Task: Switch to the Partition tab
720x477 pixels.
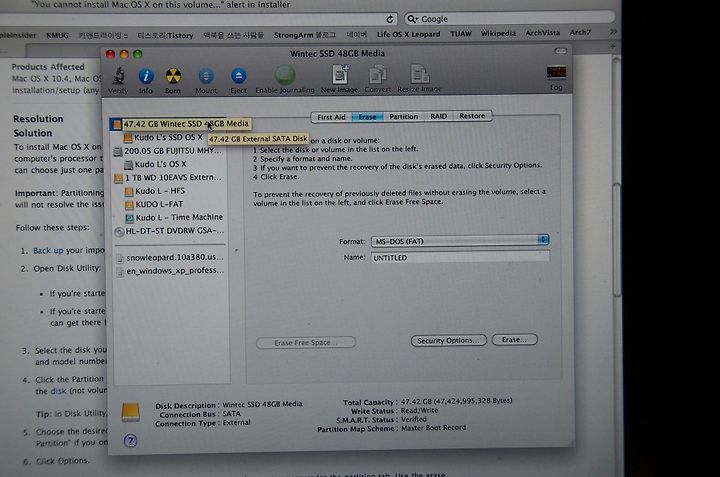Action: [x=404, y=117]
